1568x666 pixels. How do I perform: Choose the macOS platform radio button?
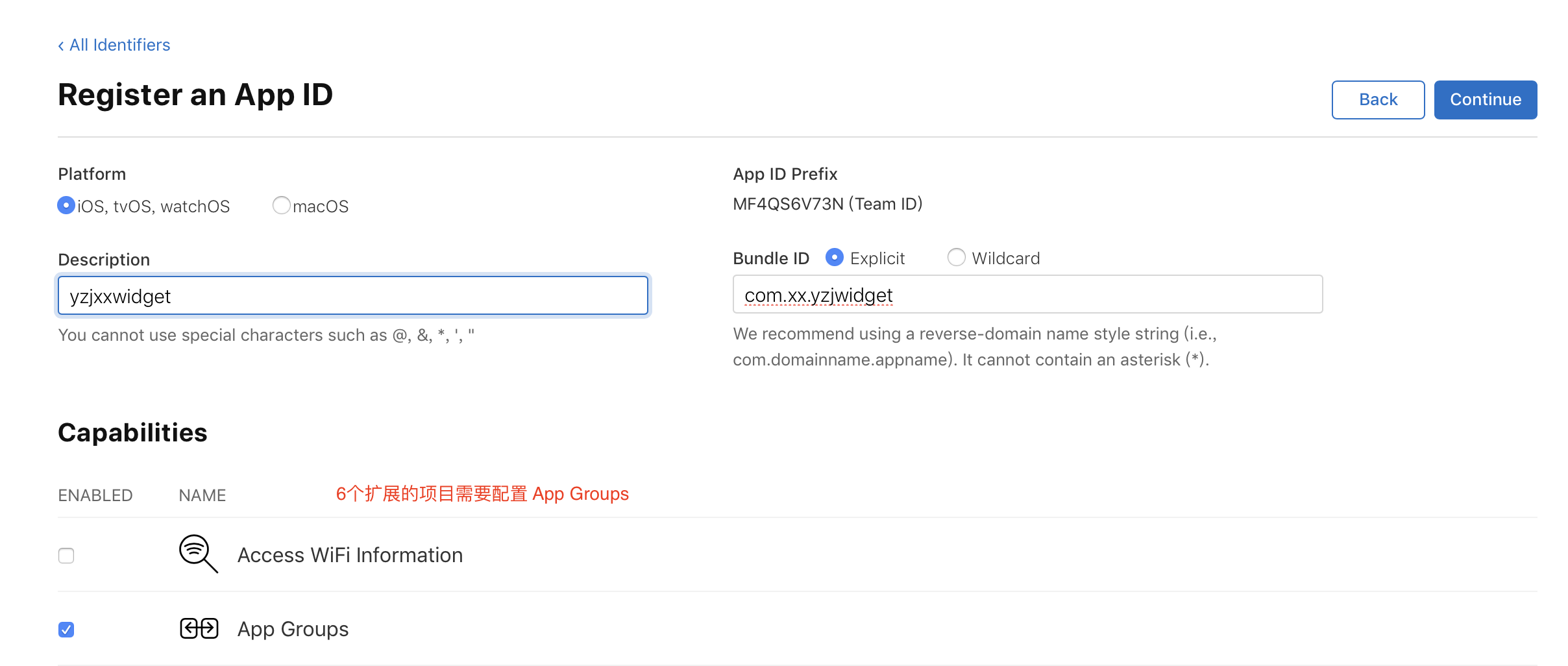pyautogui.click(x=281, y=206)
